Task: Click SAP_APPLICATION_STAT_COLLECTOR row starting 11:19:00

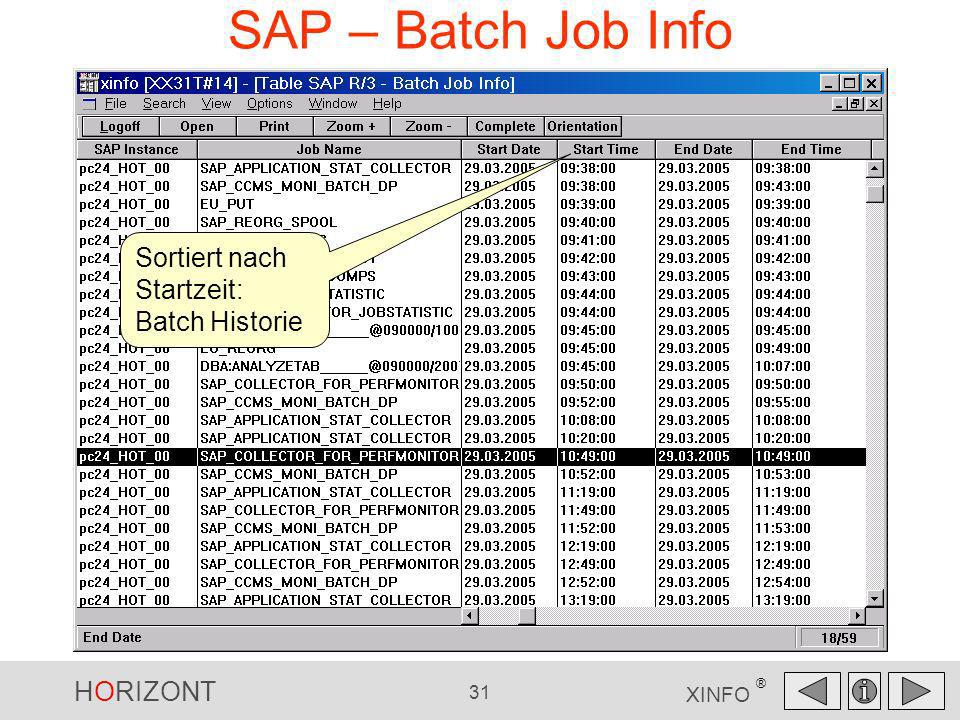Action: (471, 492)
